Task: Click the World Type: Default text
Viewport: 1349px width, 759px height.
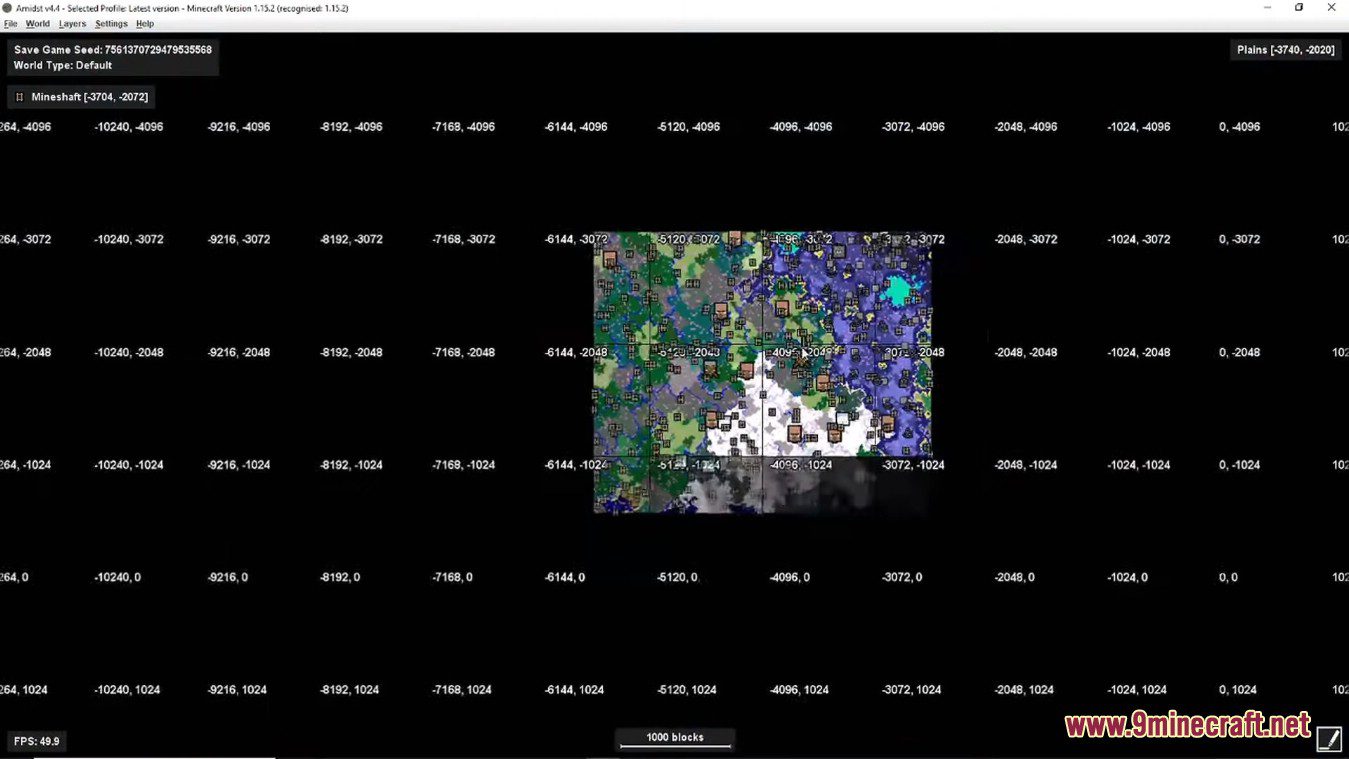Action: click(63, 65)
